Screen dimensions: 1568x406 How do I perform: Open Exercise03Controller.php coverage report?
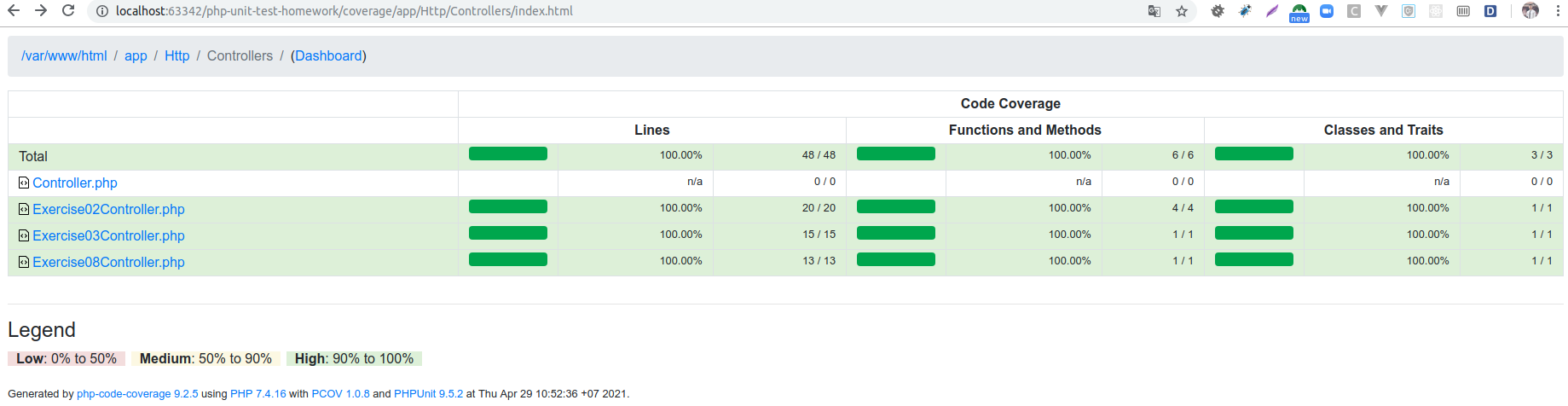tap(108, 235)
